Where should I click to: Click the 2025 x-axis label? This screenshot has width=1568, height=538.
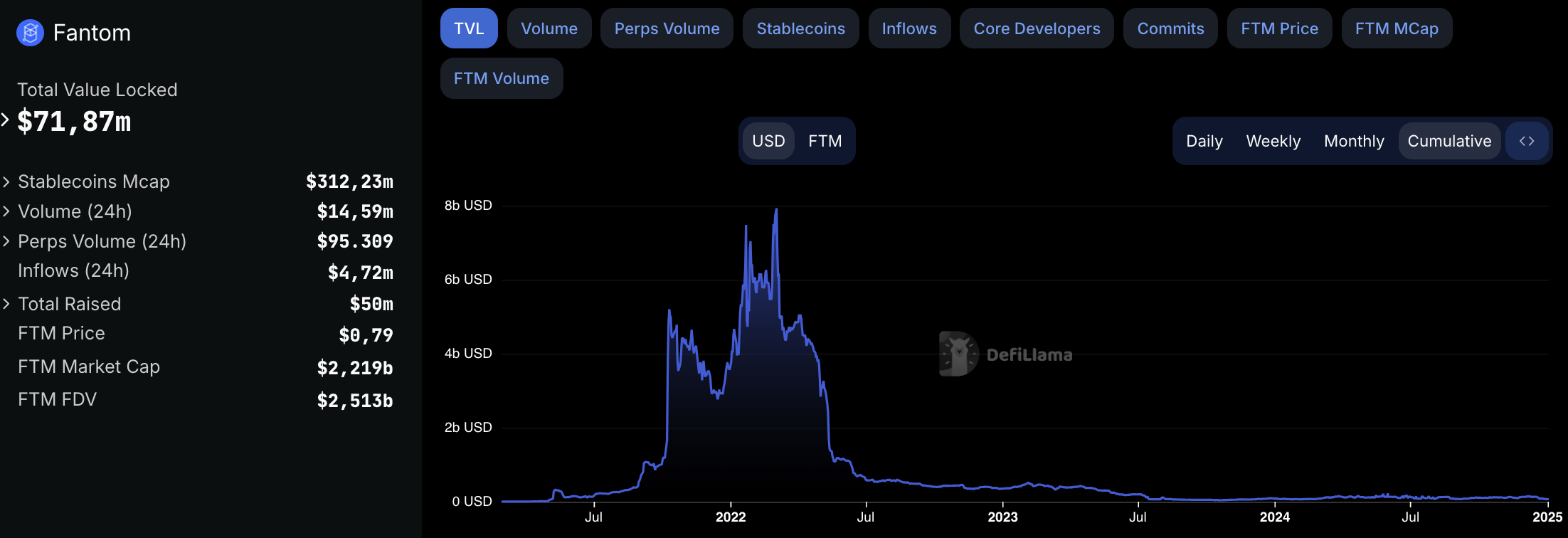click(1547, 517)
